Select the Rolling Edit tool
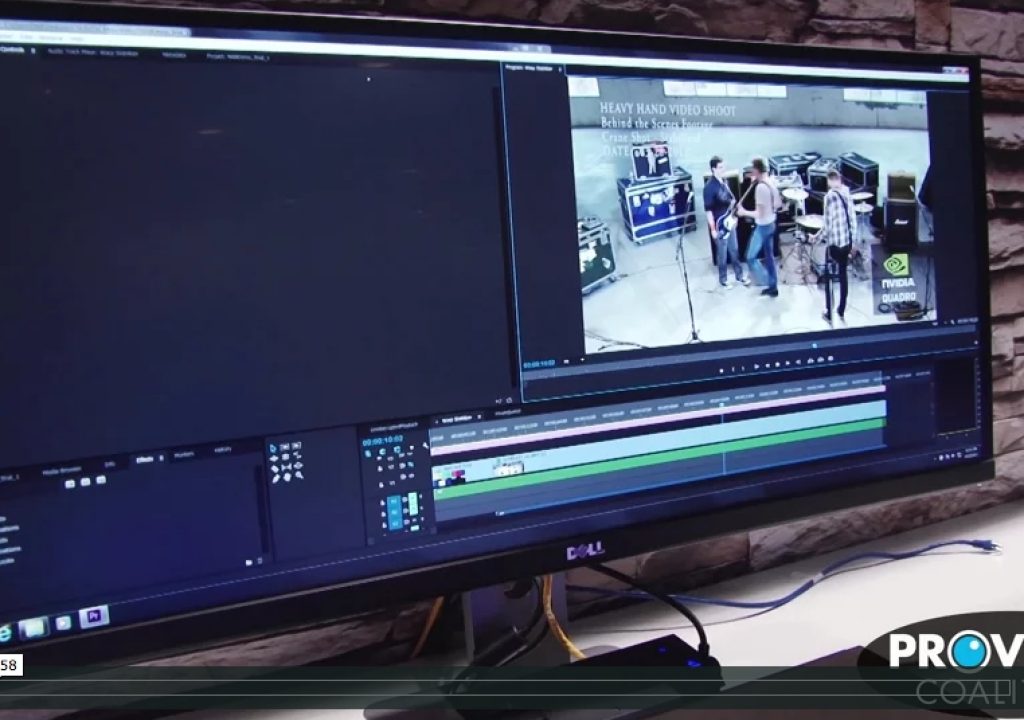Image resolution: width=1024 pixels, height=720 pixels. coord(286,457)
